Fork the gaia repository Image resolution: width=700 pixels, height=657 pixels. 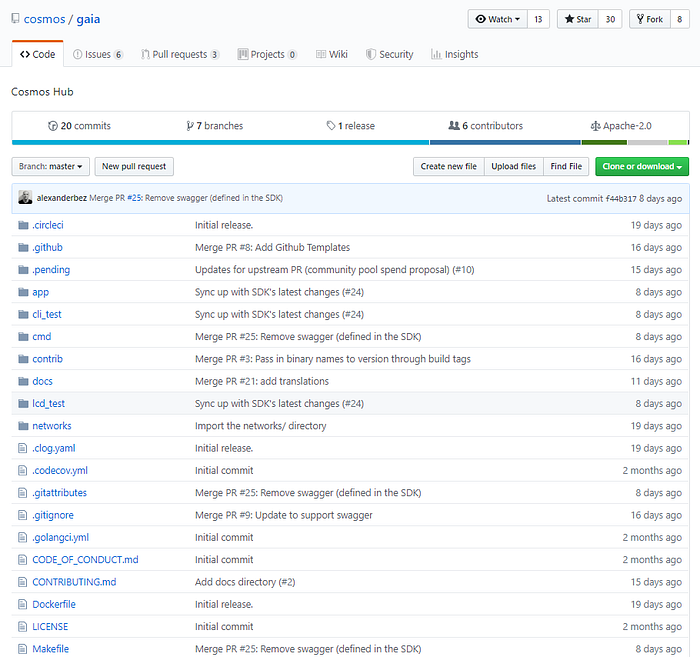pyautogui.click(x=650, y=19)
